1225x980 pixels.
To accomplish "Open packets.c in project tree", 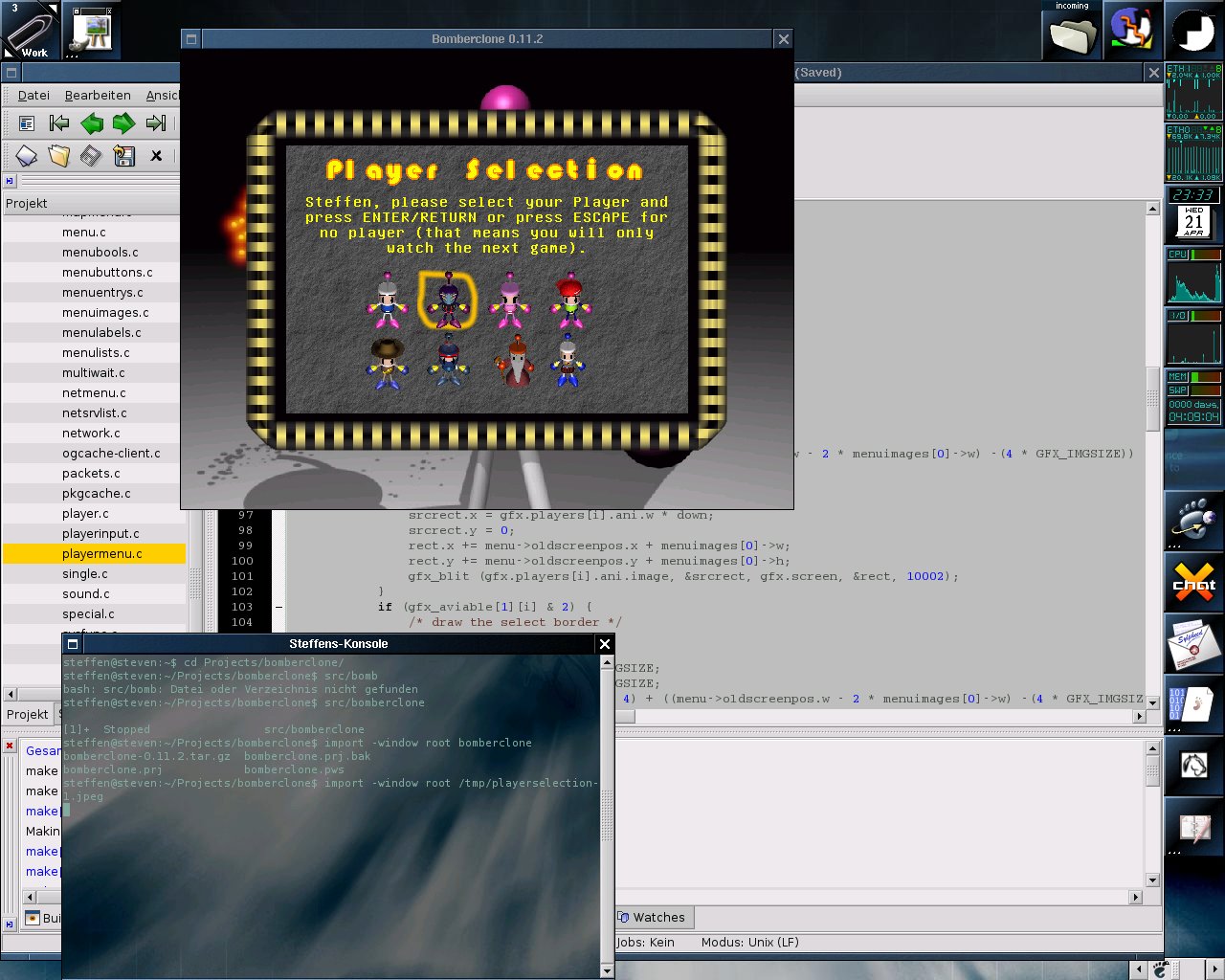I will [91, 473].
